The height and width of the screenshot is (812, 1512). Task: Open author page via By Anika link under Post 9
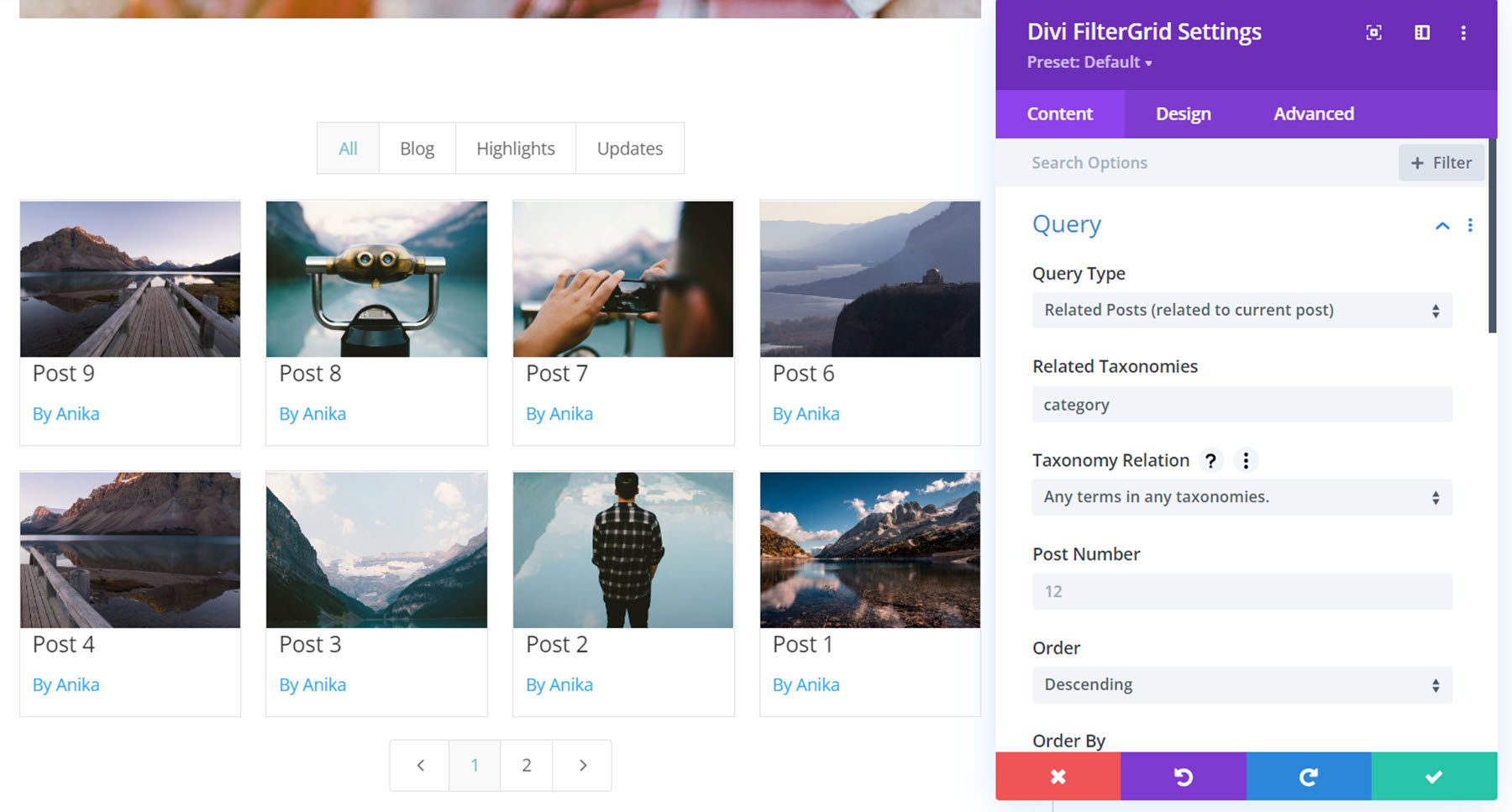[66, 413]
